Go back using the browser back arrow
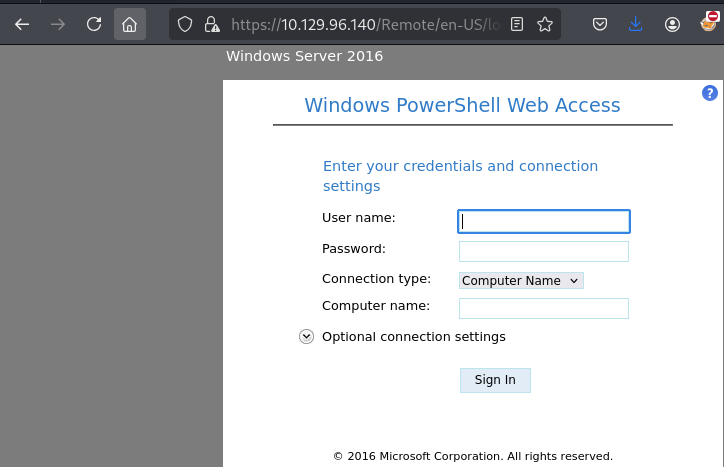Viewport: 724px width, 467px height. (22, 24)
